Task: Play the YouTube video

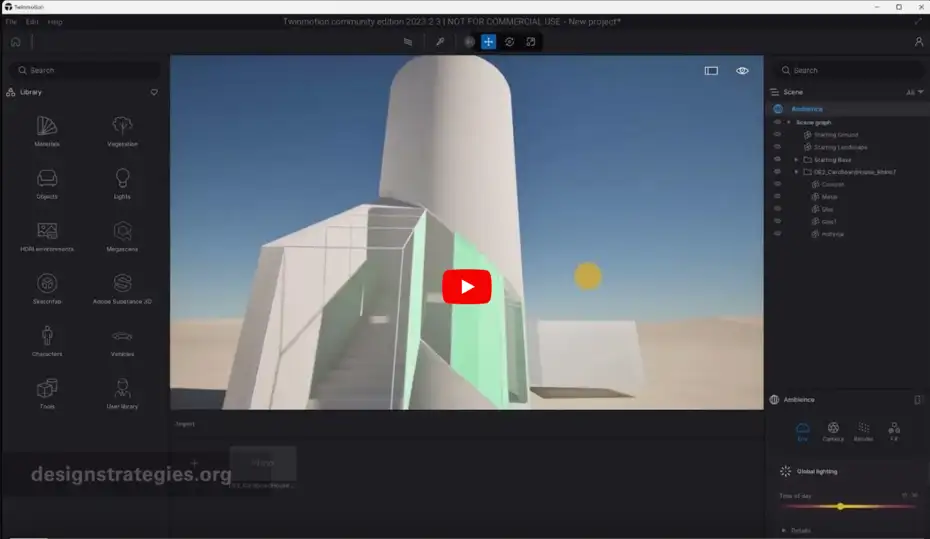Action: pos(467,287)
